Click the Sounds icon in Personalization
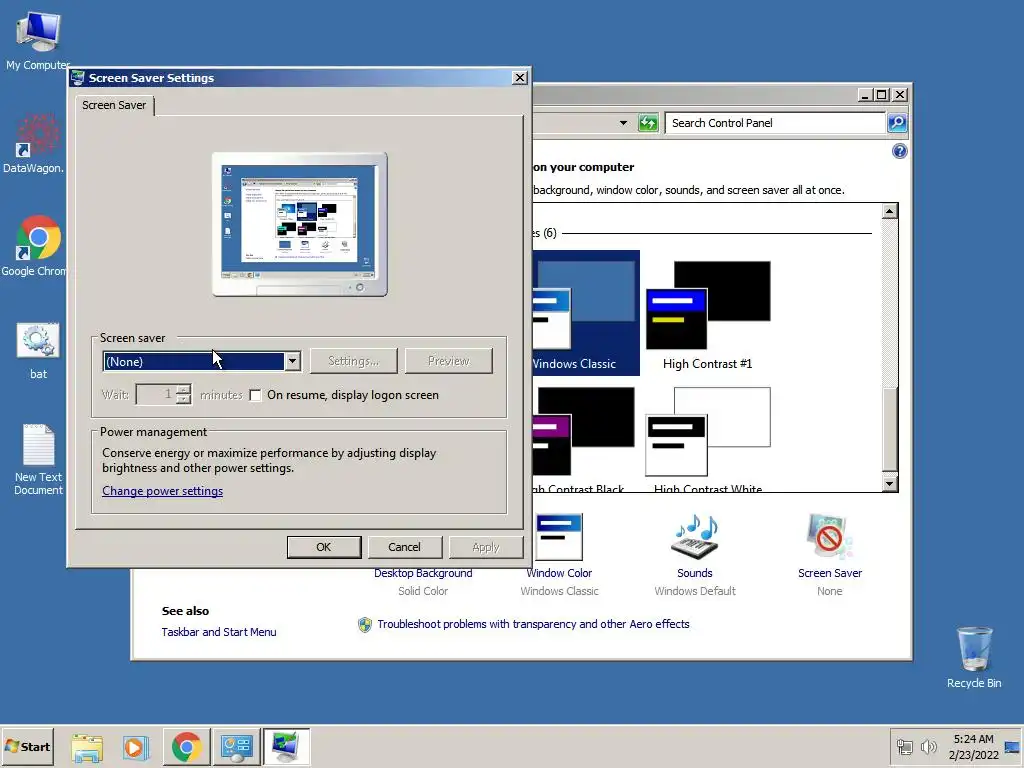 click(694, 537)
